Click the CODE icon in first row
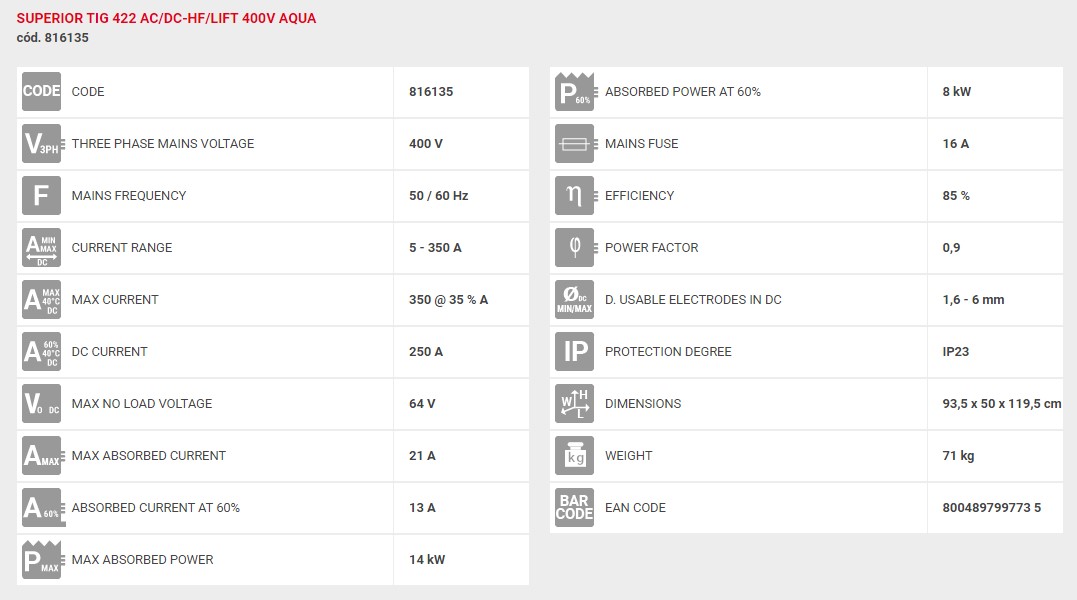Image resolution: width=1077 pixels, height=600 pixels. [x=41, y=91]
